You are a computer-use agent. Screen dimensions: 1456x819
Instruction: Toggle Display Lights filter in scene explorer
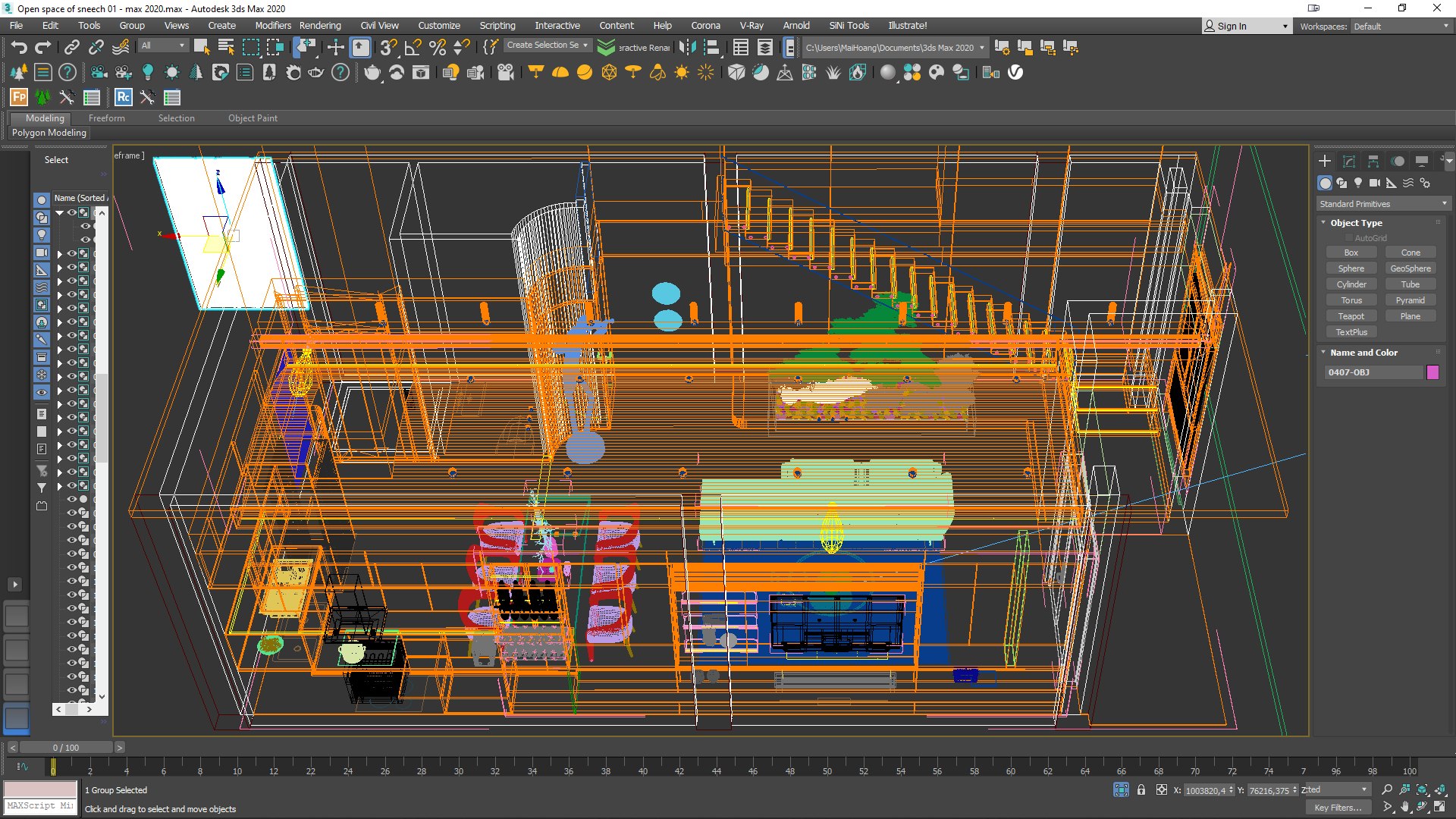tap(42, 235)
